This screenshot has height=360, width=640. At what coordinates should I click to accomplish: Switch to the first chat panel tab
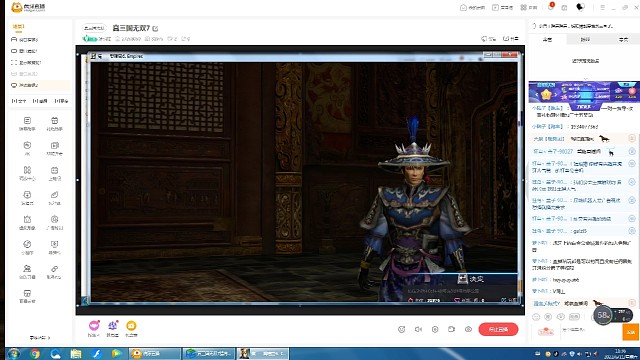[547, 39]
